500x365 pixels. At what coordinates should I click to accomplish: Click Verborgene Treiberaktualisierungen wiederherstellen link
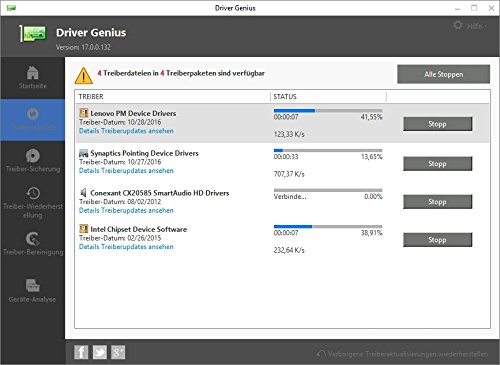click(x=403, y=354)
